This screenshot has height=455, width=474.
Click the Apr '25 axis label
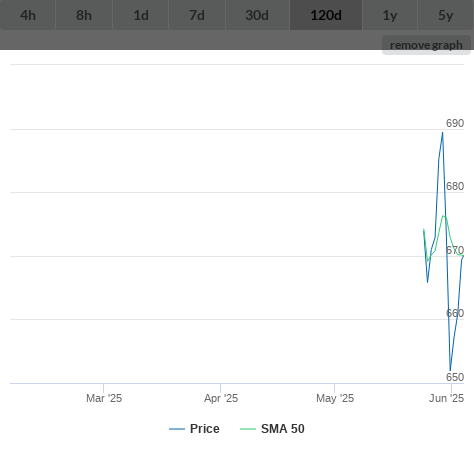click(x=221, y=398)
